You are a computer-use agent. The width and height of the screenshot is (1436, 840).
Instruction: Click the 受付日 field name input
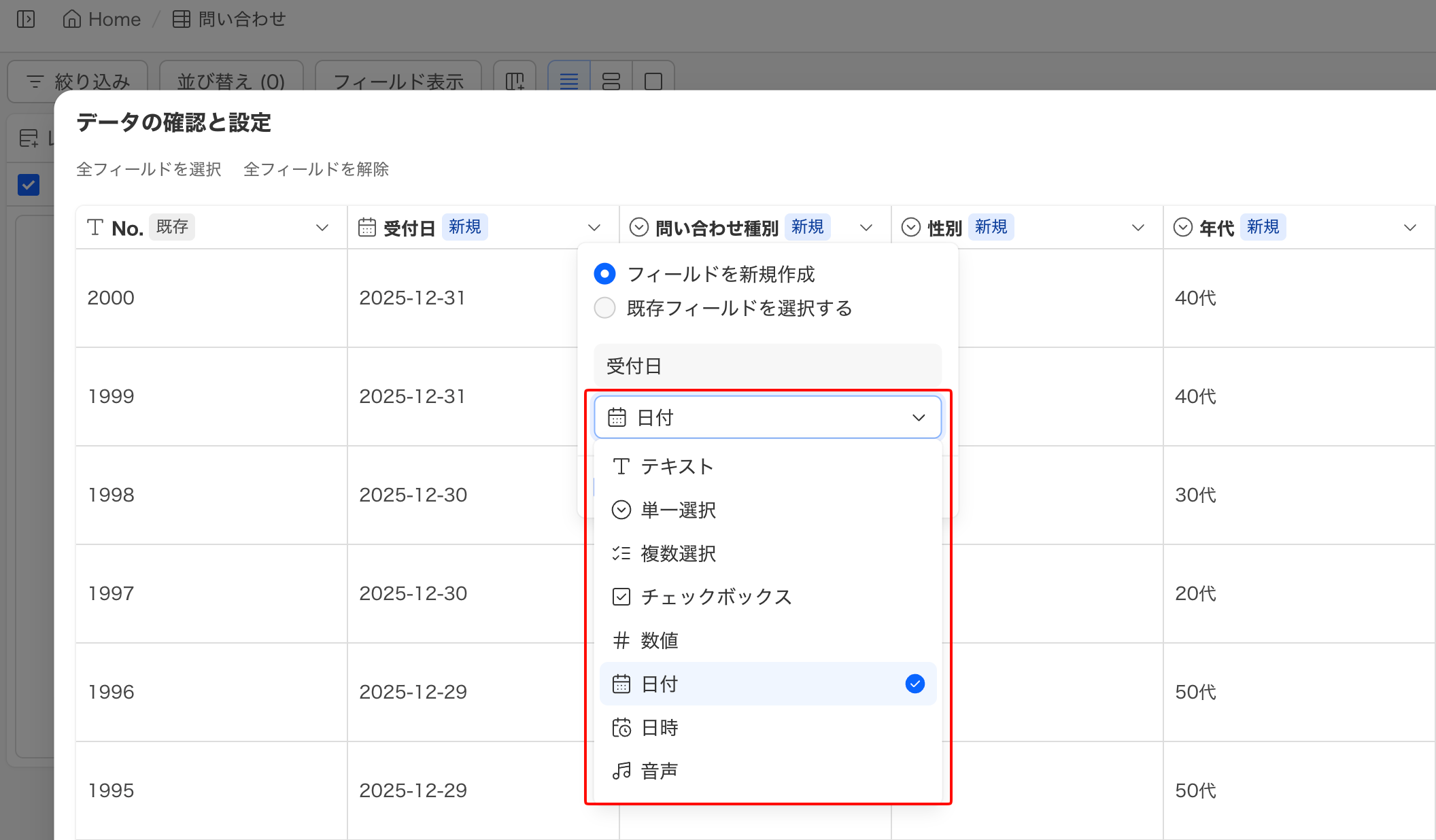coord(767,366)
